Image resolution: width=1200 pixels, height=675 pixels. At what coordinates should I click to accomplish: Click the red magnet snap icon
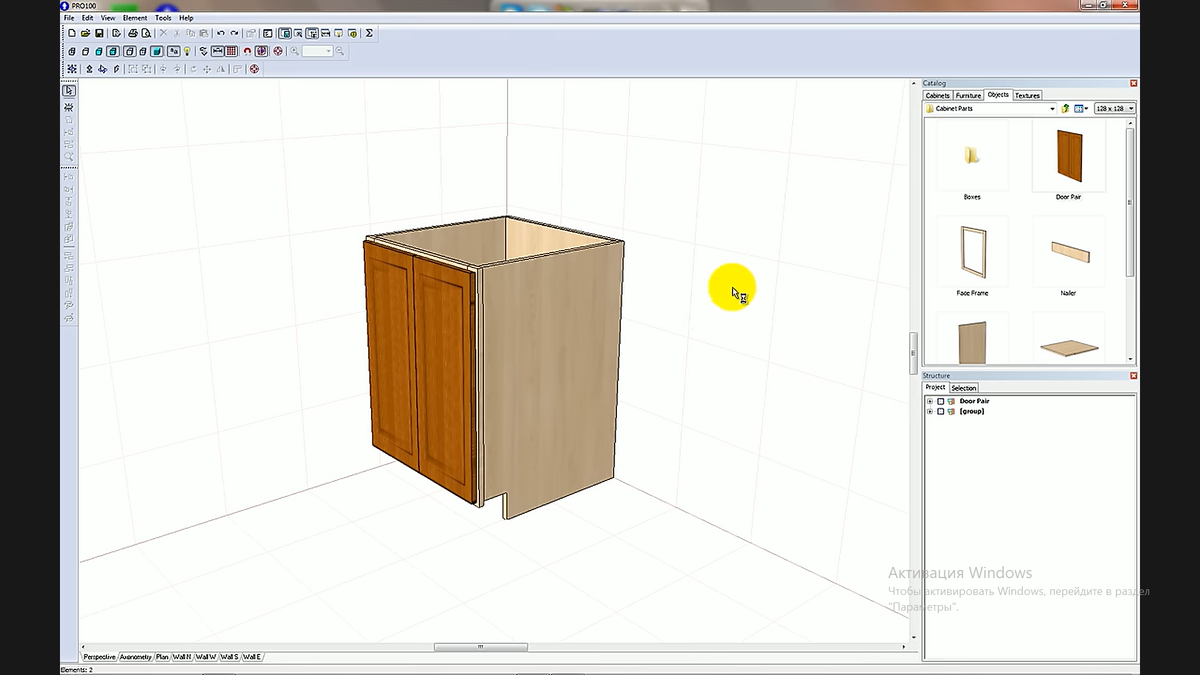[x=247, y=51]
